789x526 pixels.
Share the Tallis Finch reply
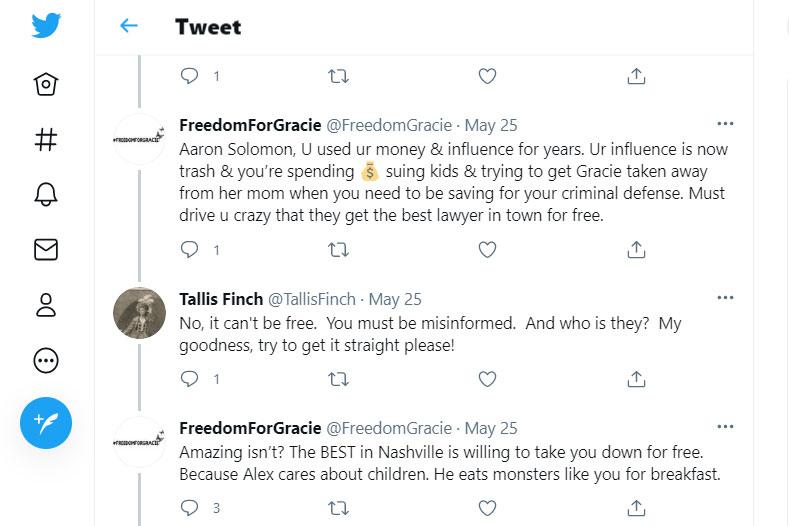tap(635, 379)
